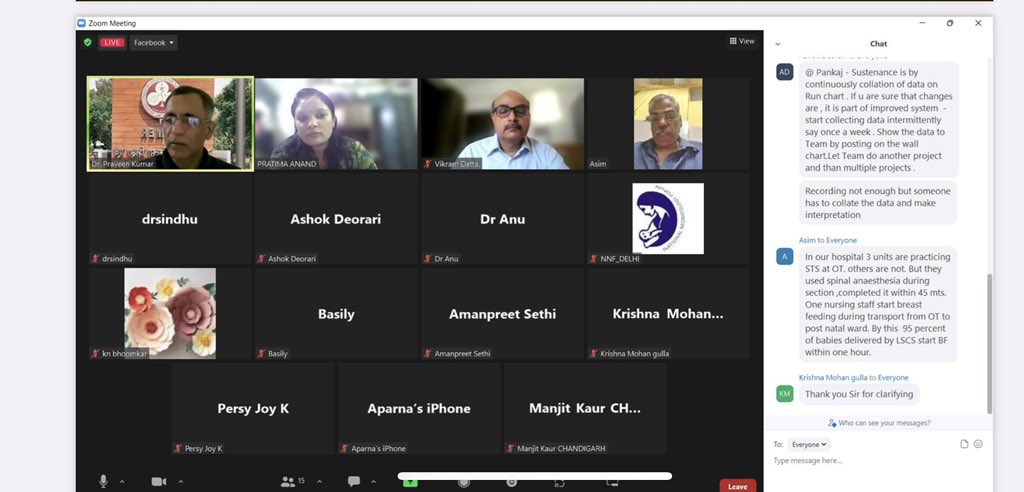This screenshot has height=492, width=1024.
Task: Open the Participants panel icon
Action: pyautogui.click(x=288, y=482)
